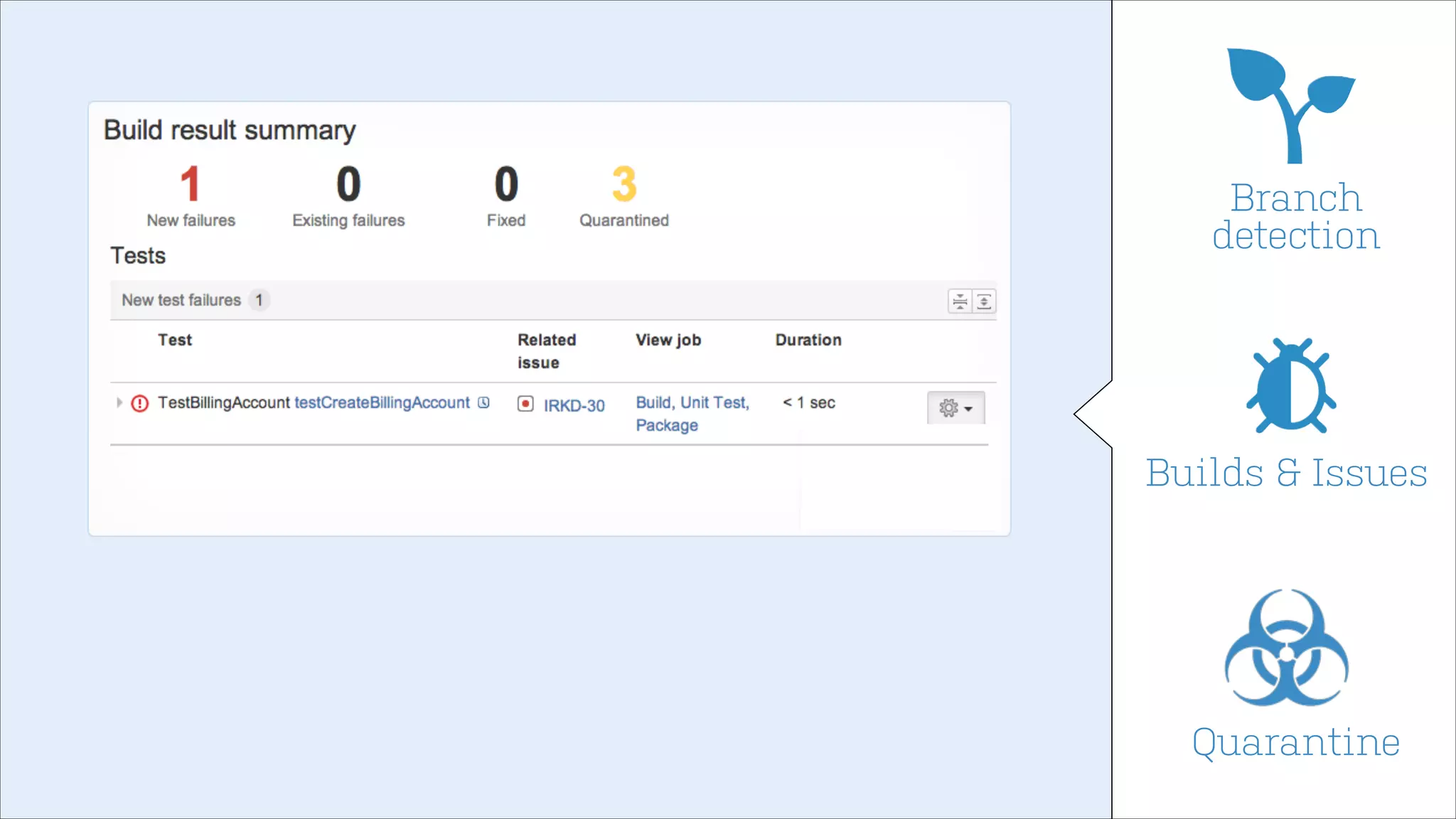Click the Existing failures count
1456x819 pixels.
348,184
